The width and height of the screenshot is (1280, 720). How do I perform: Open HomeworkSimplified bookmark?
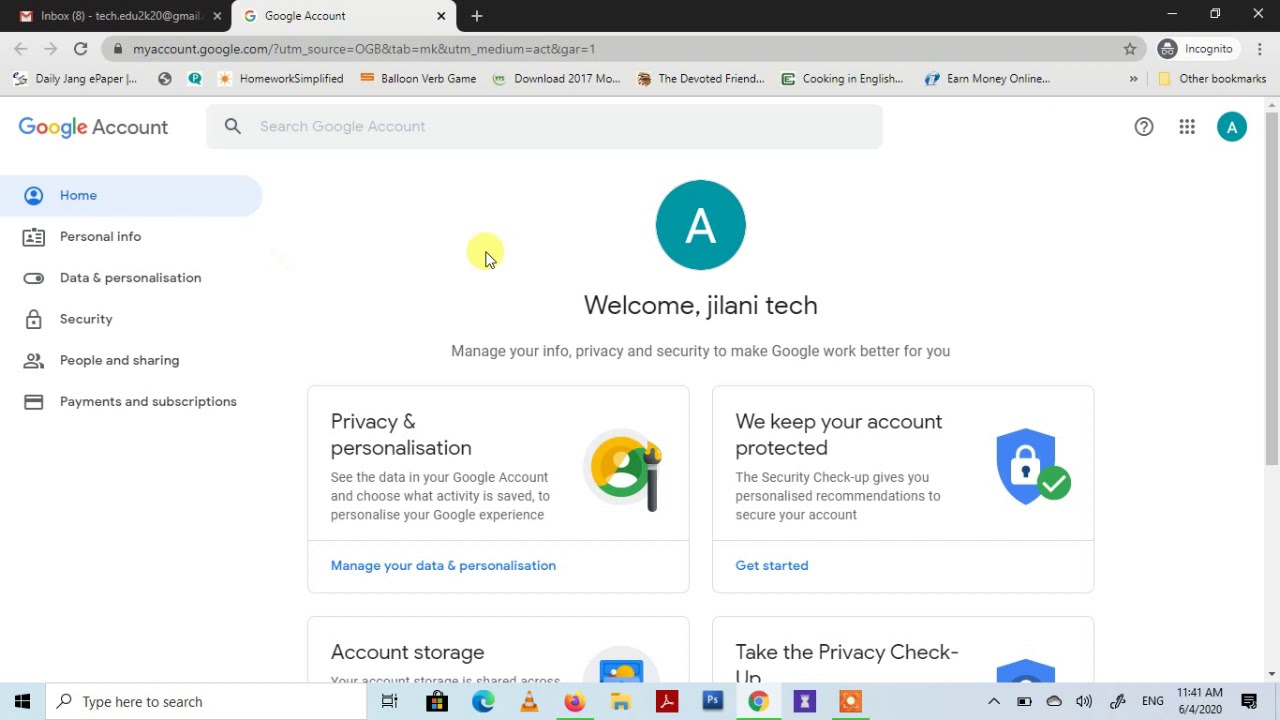coord(280,79)
